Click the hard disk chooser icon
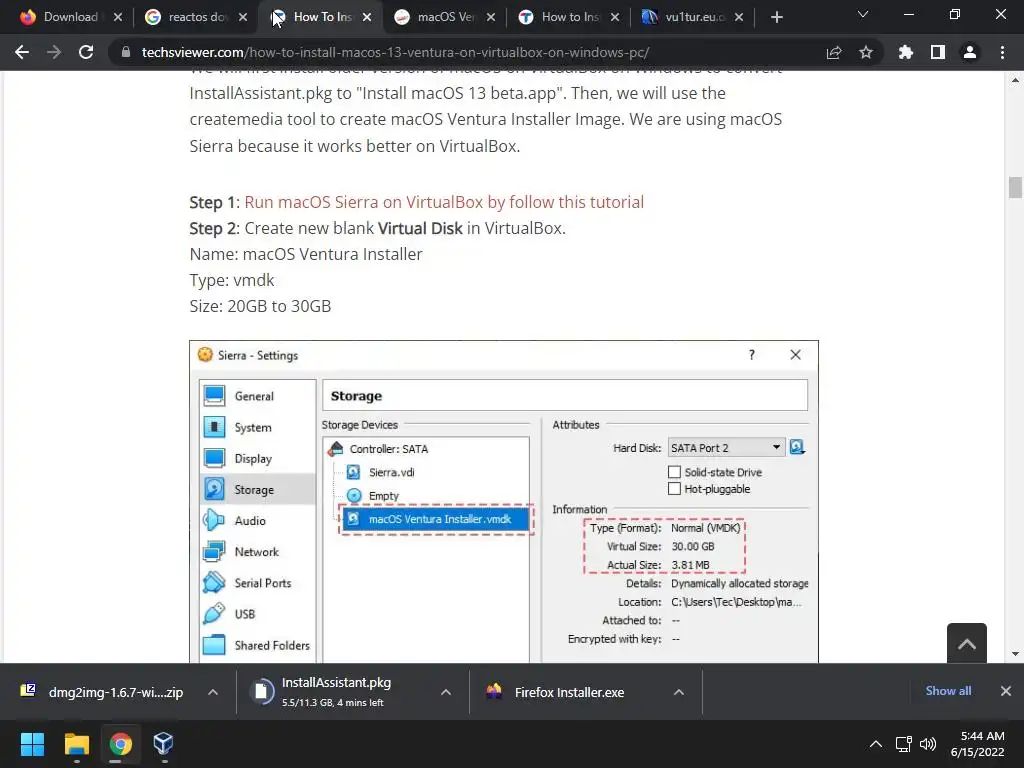This screenshot has height=768, width=1024. tap(797, 447)
